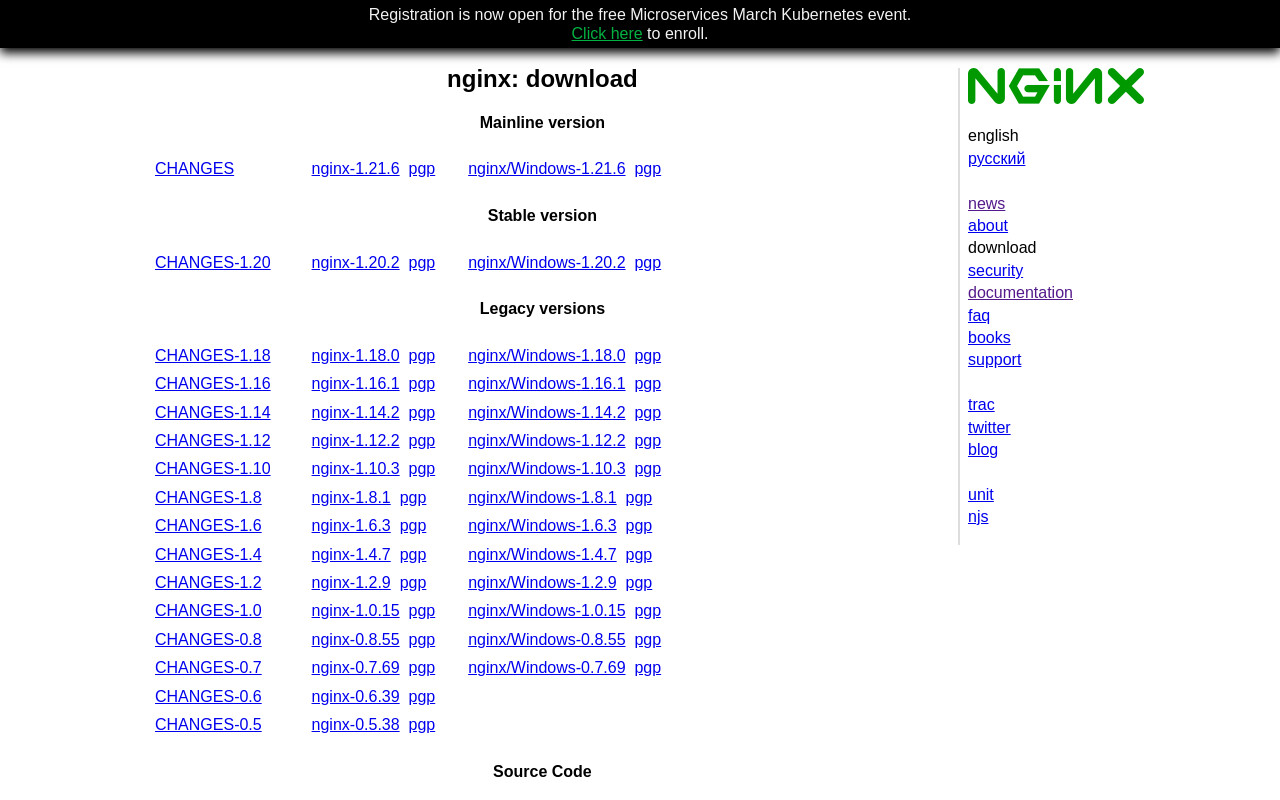
Task: Open pgp for nginx-0.5.38
Action: pos(422,725)
